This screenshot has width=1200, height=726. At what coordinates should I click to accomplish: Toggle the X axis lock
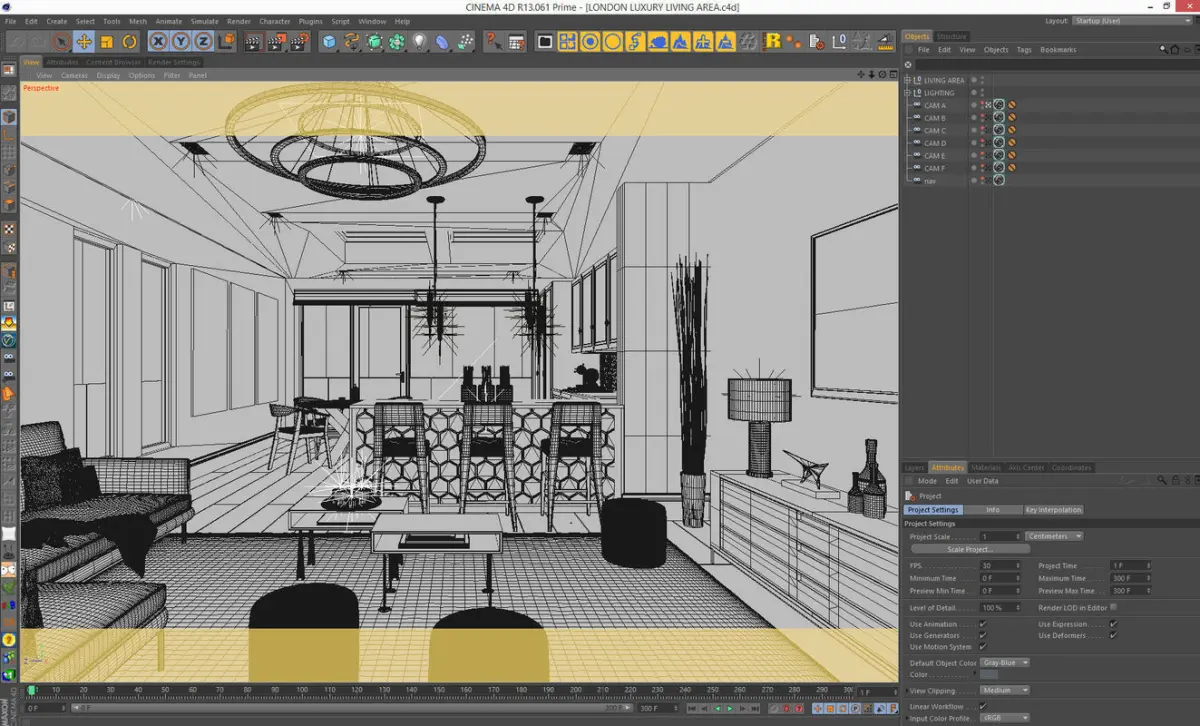159,42
